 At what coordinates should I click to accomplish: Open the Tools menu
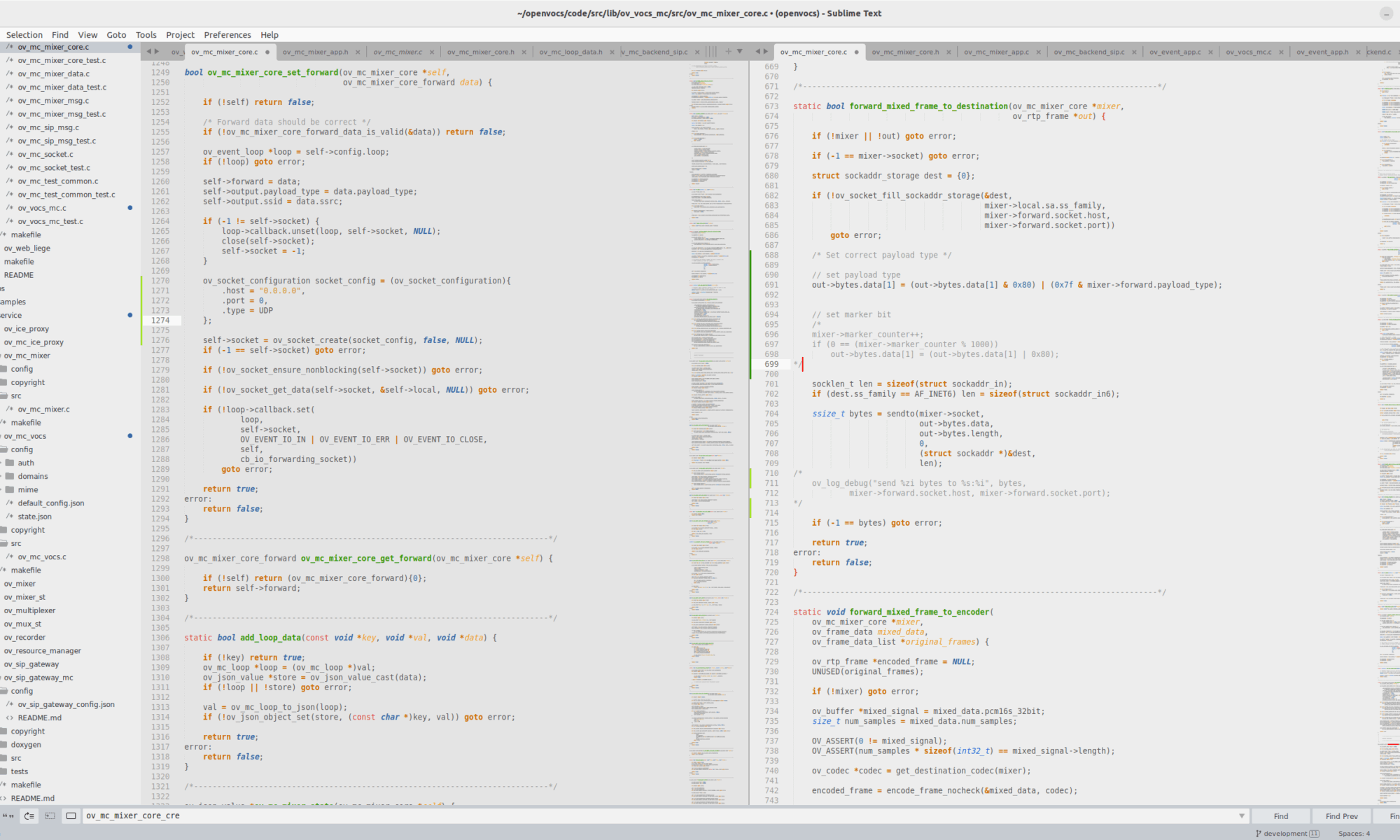click(146, 35)
